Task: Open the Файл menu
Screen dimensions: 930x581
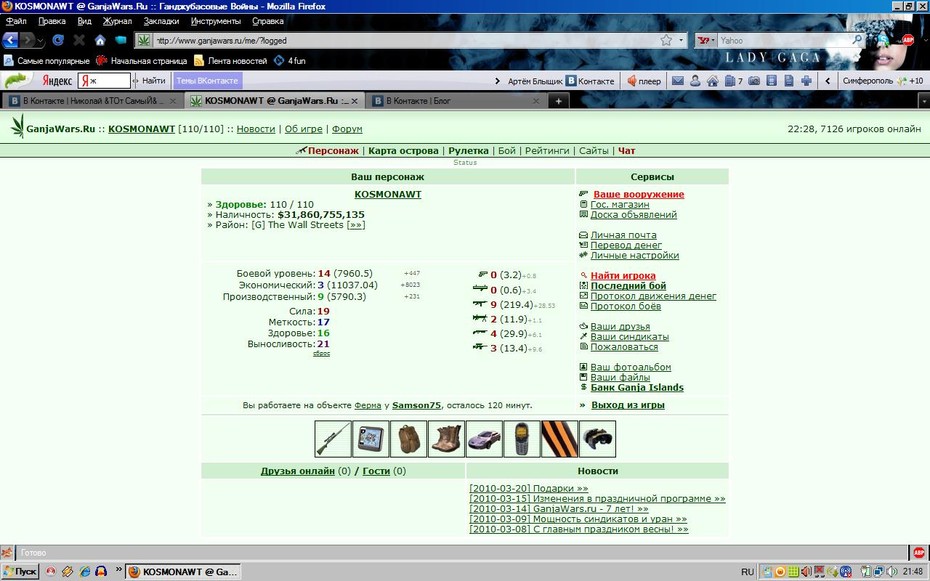Action: pyautogui.click(x=16, y=21)
